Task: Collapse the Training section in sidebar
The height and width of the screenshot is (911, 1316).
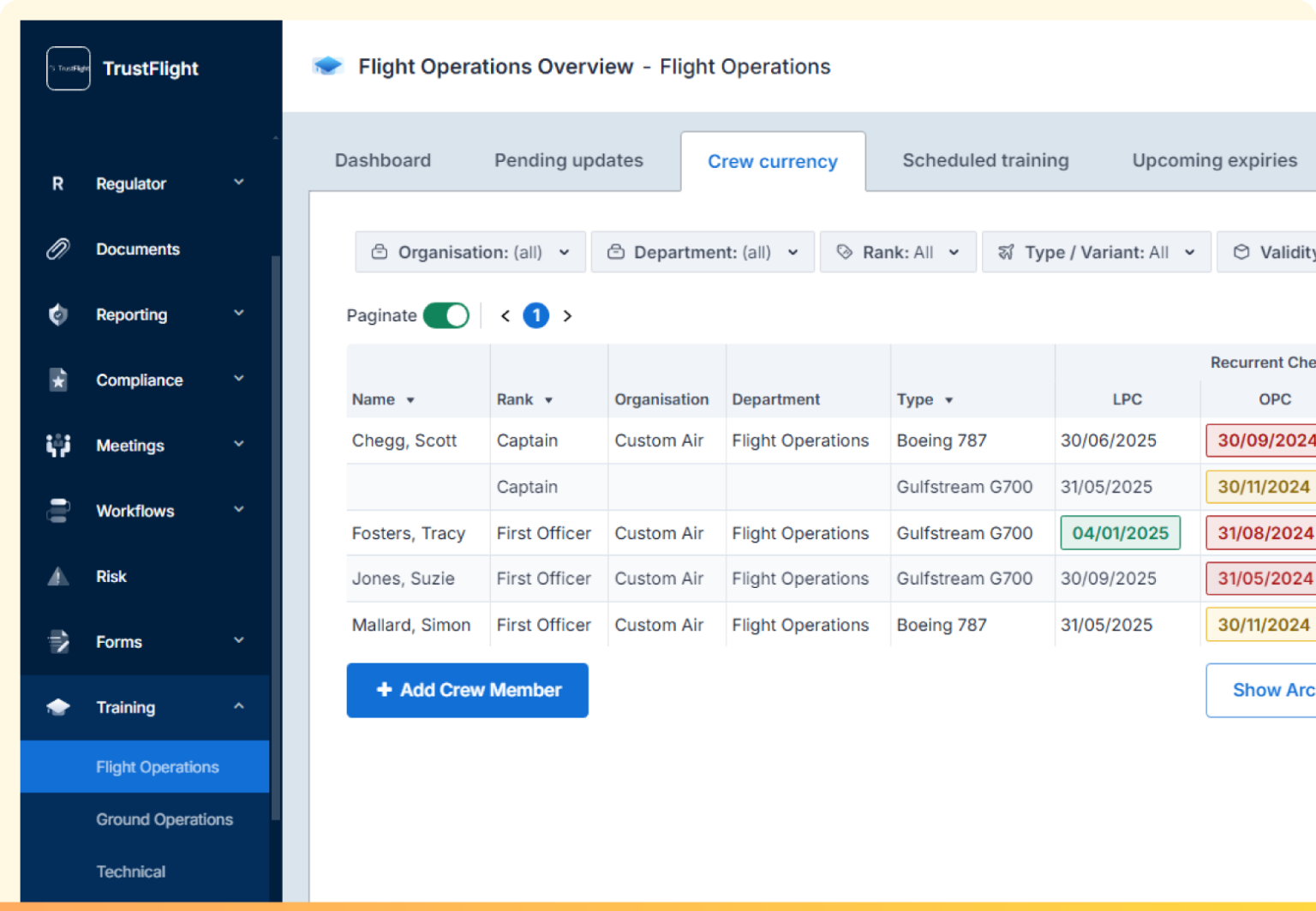Action: coord(239,707)
